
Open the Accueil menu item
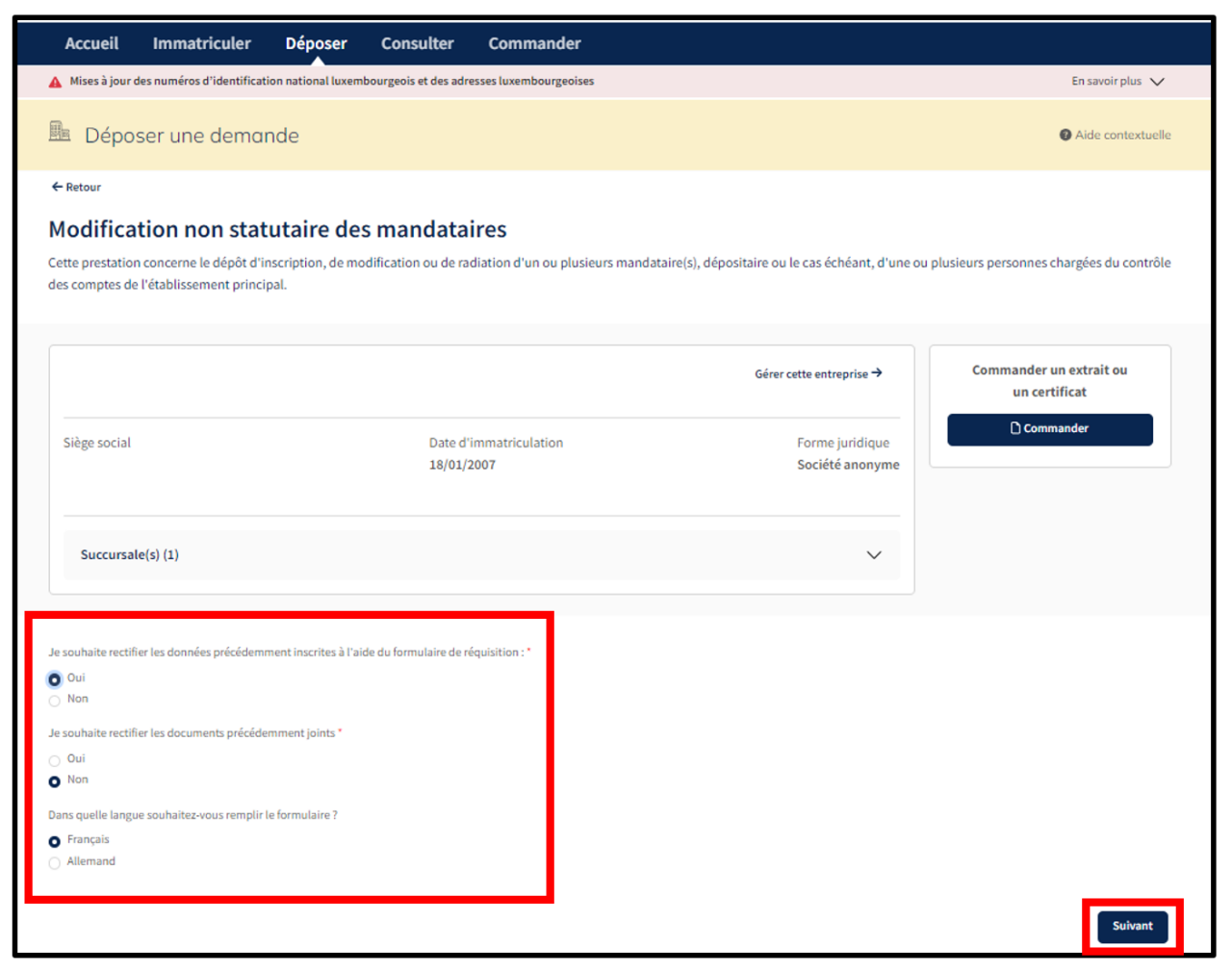click(x=91, y=43)
